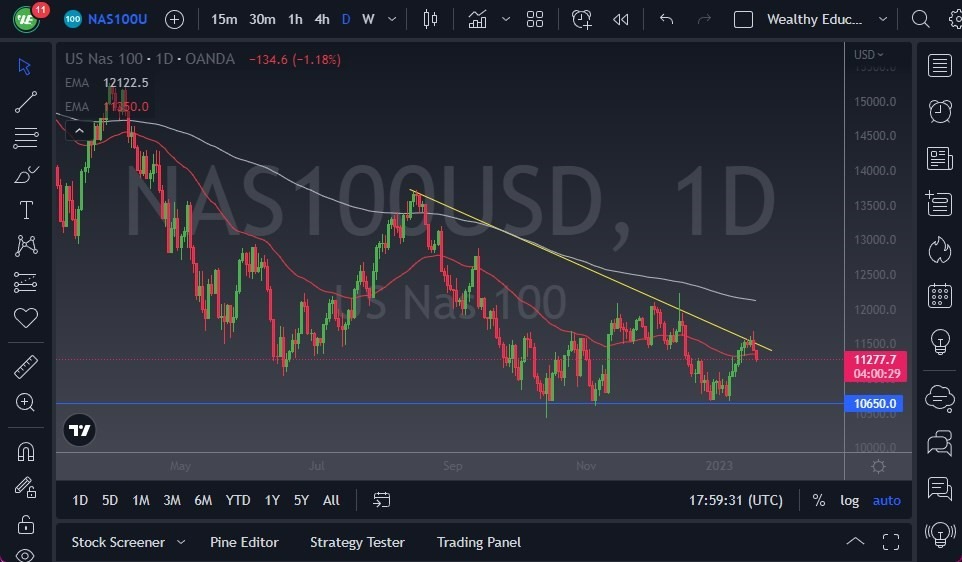Open the ideas stream panel
Screen dimensions: 962x562
pos(939,488)
